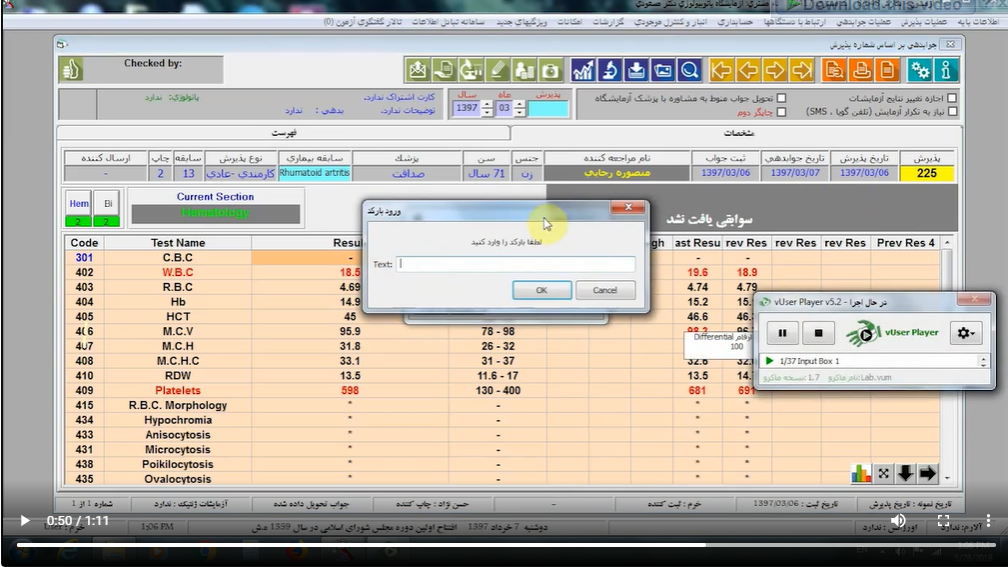Toggle the 'چاپگر دوم' checkbox
The height and width of the screenshot is (567, 1008).
pyautogui.click(x=782, y=112)
